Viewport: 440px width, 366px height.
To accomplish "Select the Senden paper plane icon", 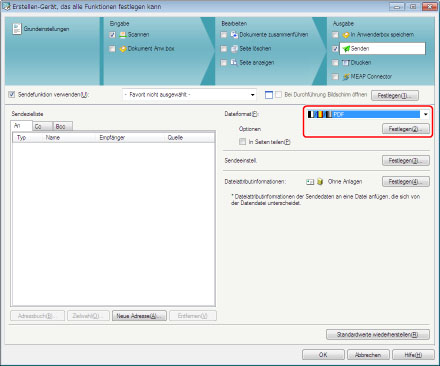I will [x=346, y=49].
